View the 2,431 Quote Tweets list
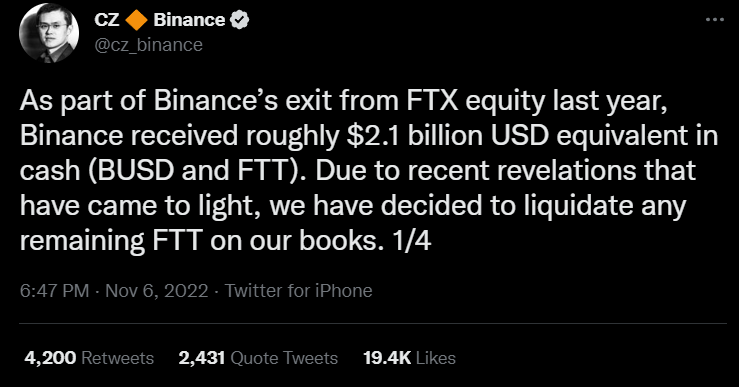Image resolution: width=739 pixels, height=387 pixels. [258, 358]
